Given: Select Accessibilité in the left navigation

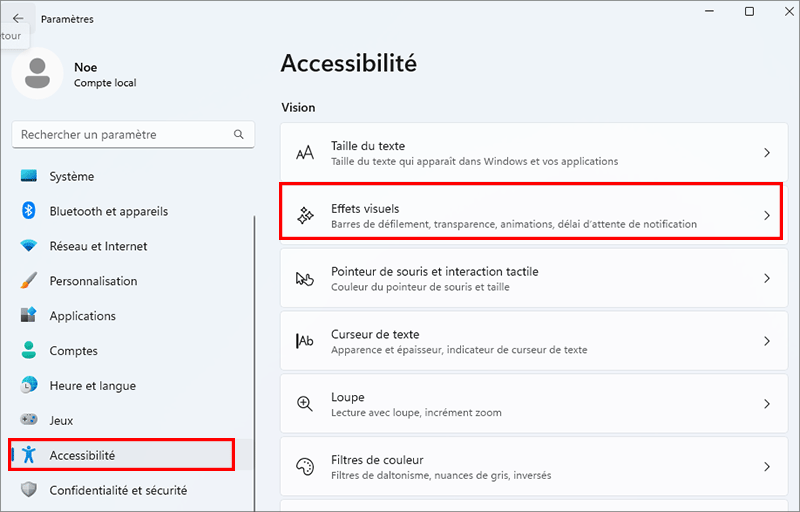Looking at the screenshot, I should pos(82,455).
